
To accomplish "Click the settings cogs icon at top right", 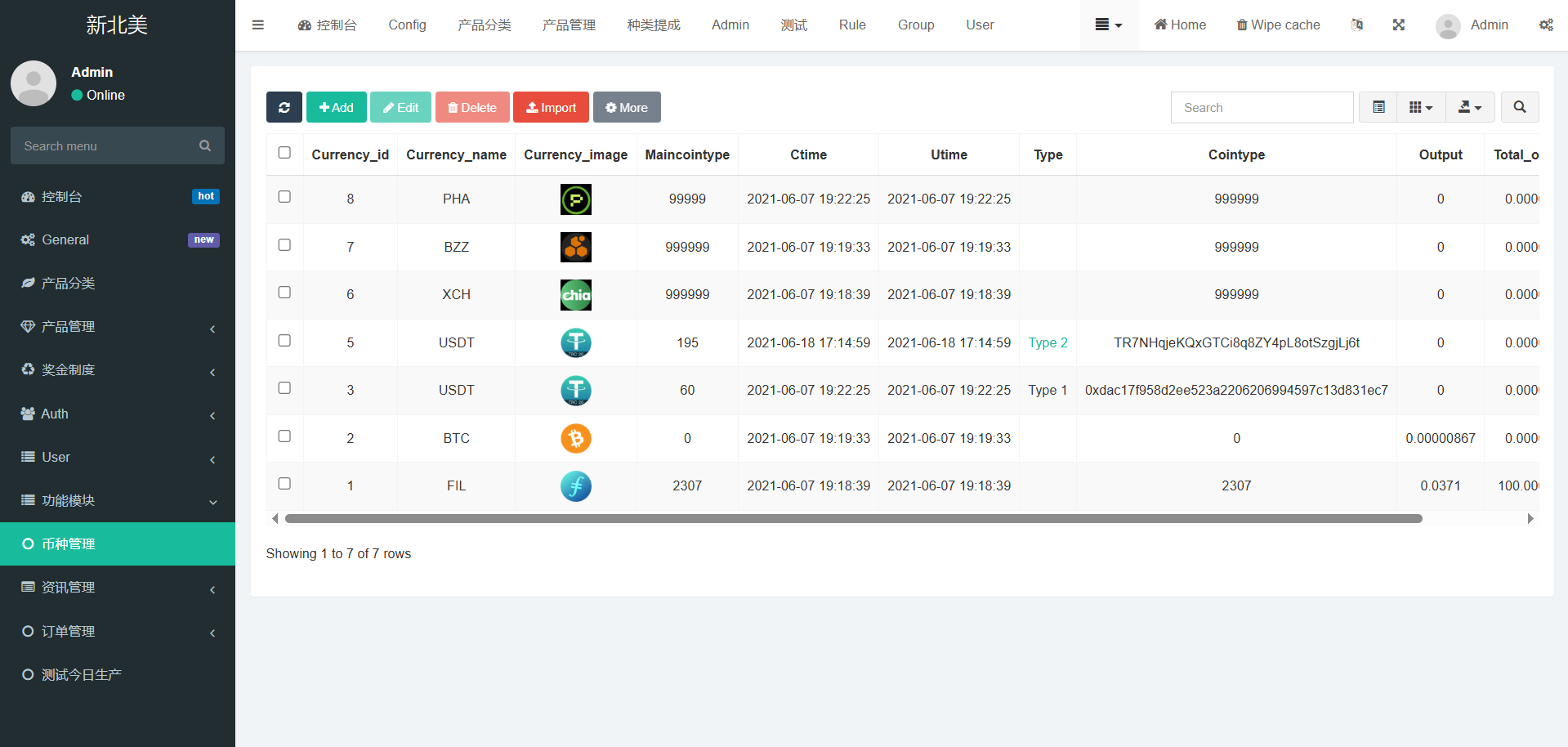I will pyautogui.click(x=1545, y=25).
